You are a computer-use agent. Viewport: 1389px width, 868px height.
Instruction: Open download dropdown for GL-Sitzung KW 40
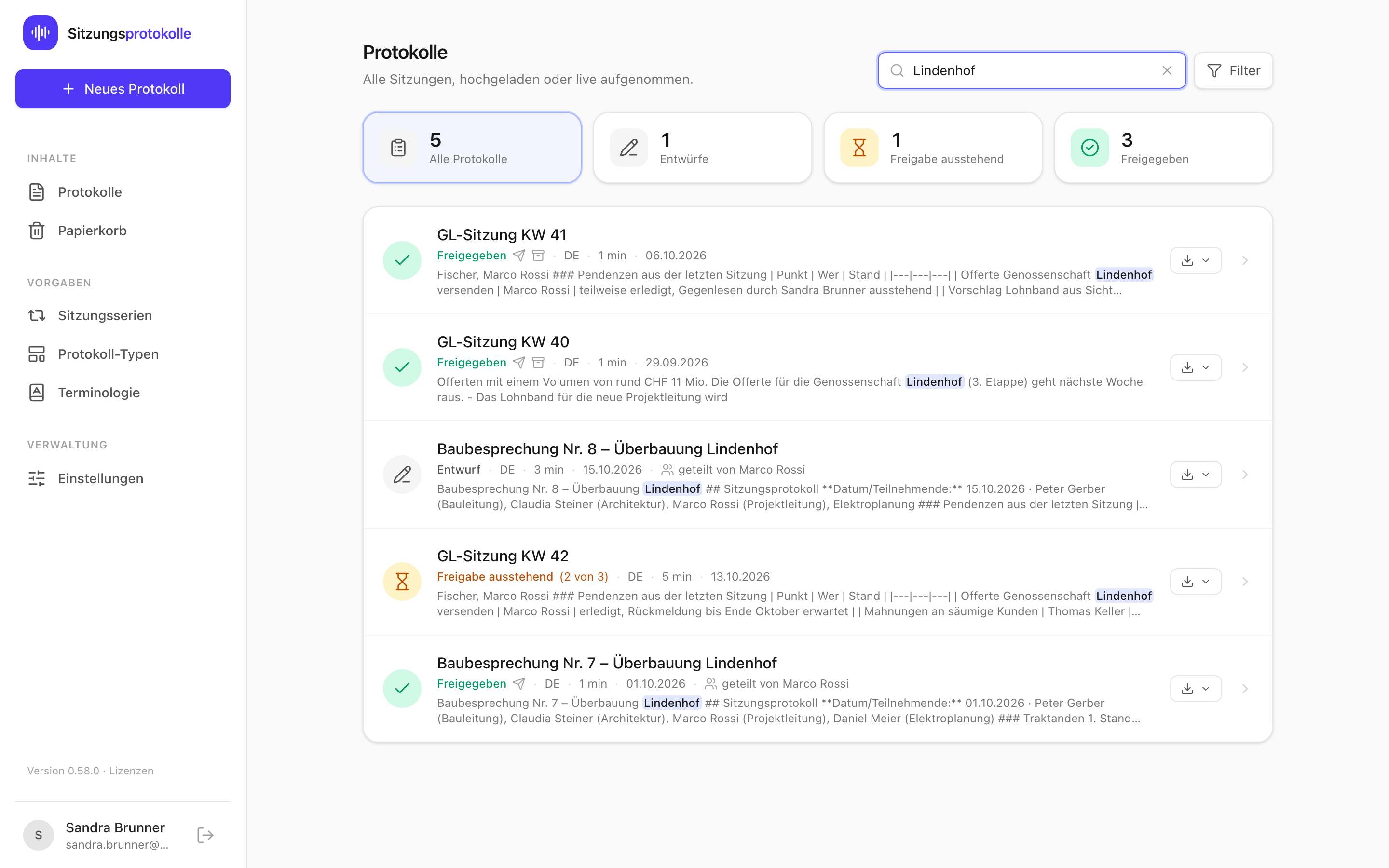[1196, 367]
